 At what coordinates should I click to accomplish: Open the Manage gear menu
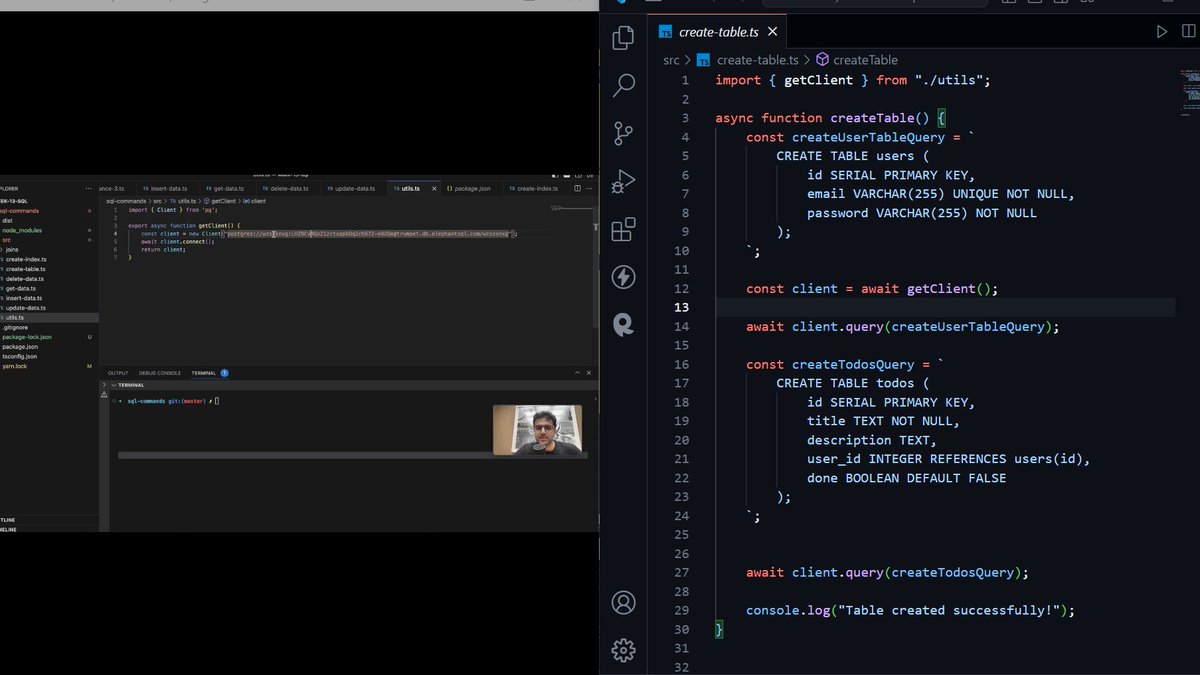[624, 650]
